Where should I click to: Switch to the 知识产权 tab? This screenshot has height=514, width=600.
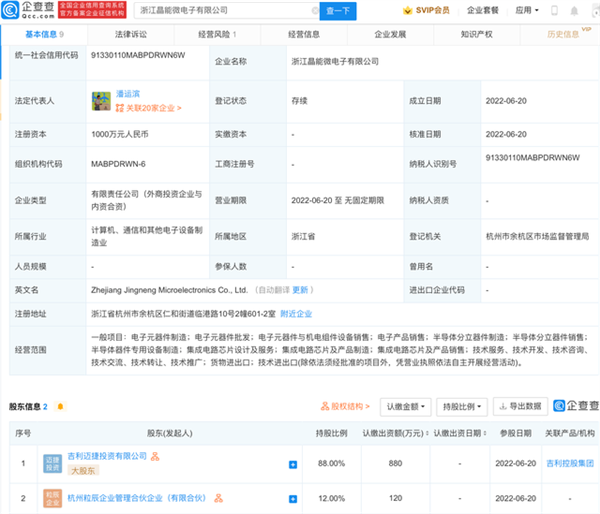(476, 34)
